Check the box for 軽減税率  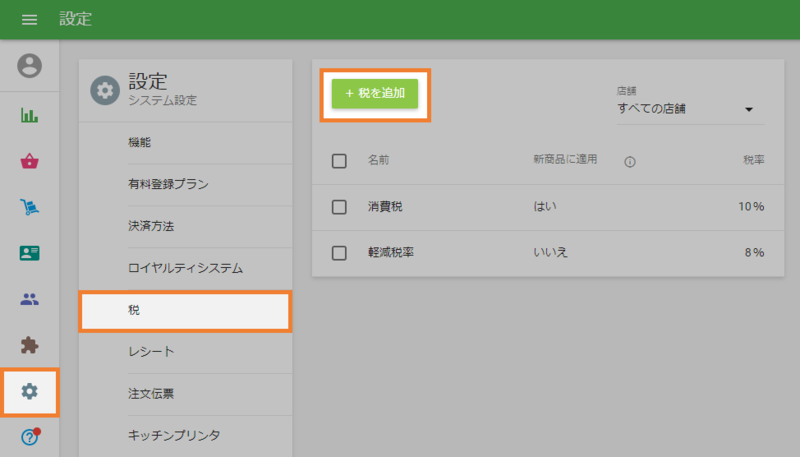(x=339, y=253)
